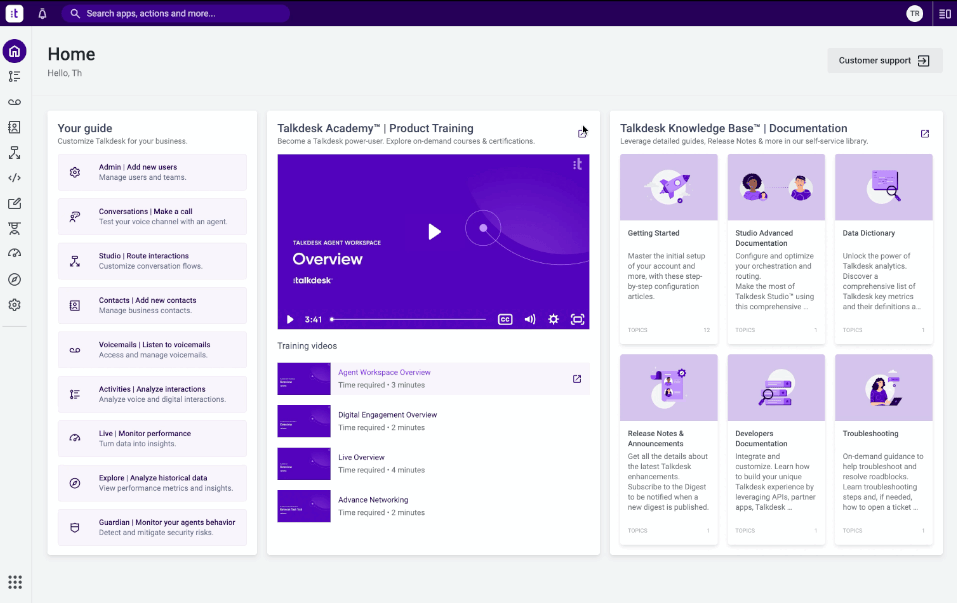Open Studio flow icon in sidebar
The image size is (957, 603).
(x=15, y=153)
